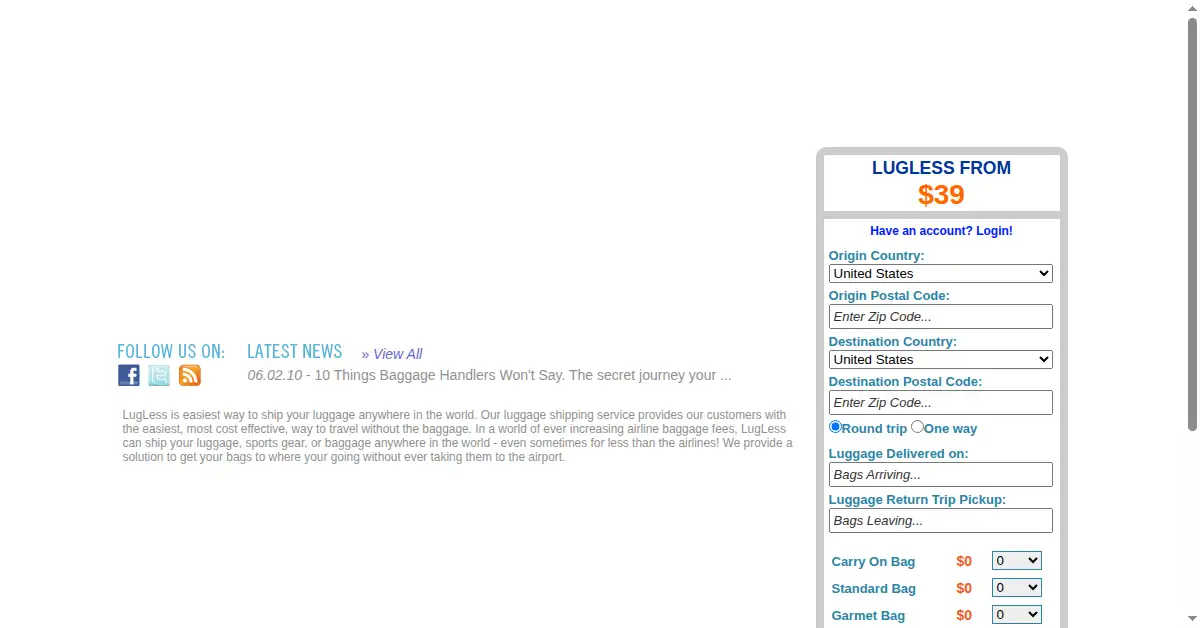Click the Bags Arriving date field
This screenshot has width=1200, height=628.
[x=941, y=475]
